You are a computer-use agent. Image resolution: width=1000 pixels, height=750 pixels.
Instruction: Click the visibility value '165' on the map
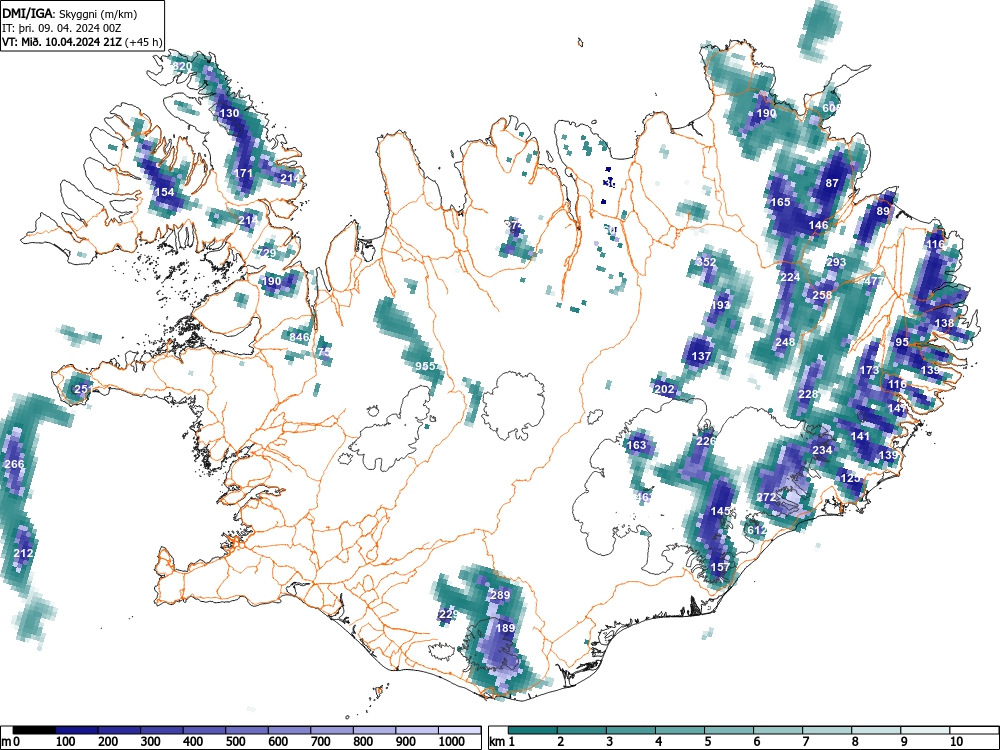point(781,202)
